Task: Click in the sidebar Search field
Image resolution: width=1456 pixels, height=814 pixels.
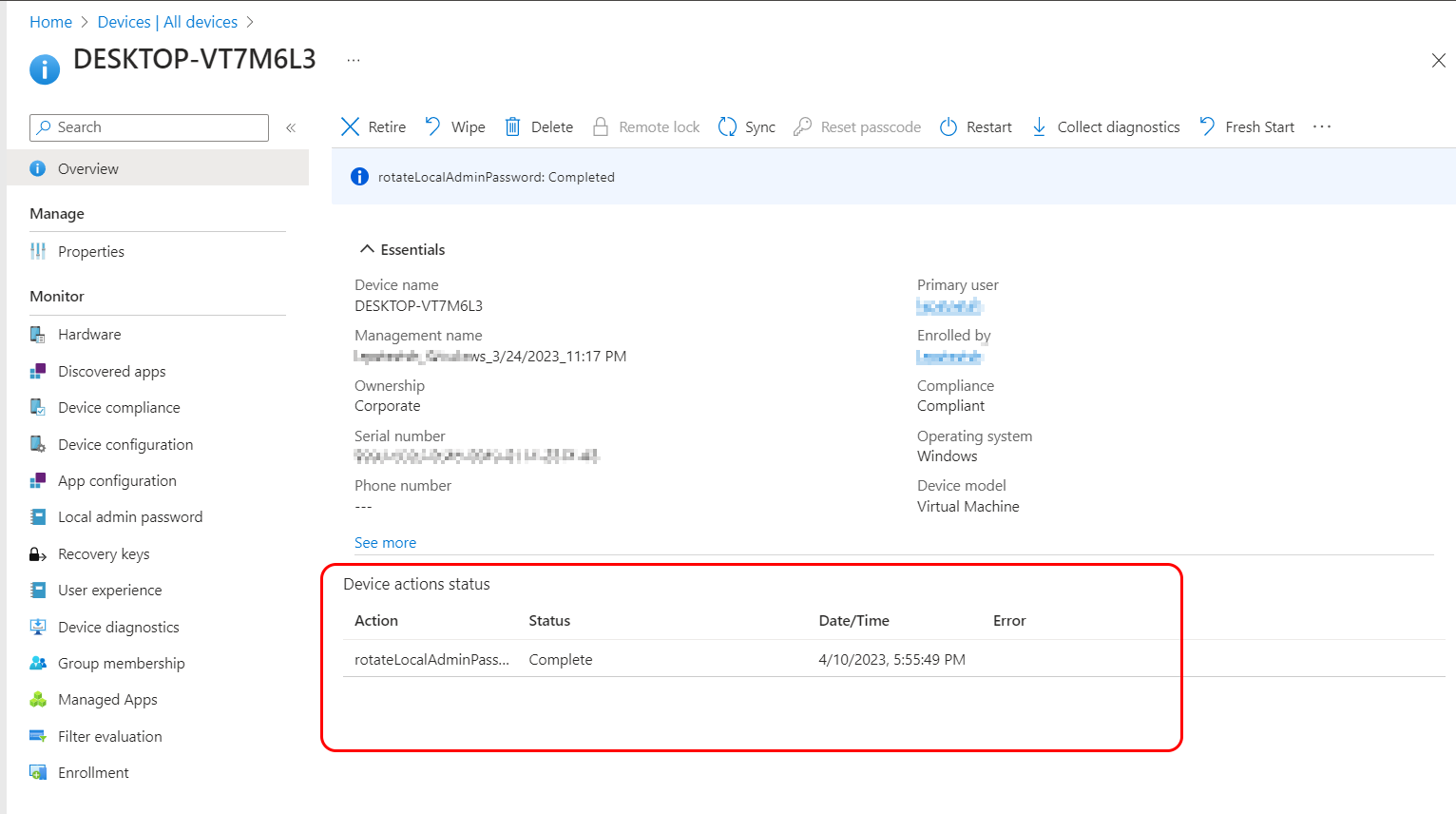Action: click(x=149, y=127)
